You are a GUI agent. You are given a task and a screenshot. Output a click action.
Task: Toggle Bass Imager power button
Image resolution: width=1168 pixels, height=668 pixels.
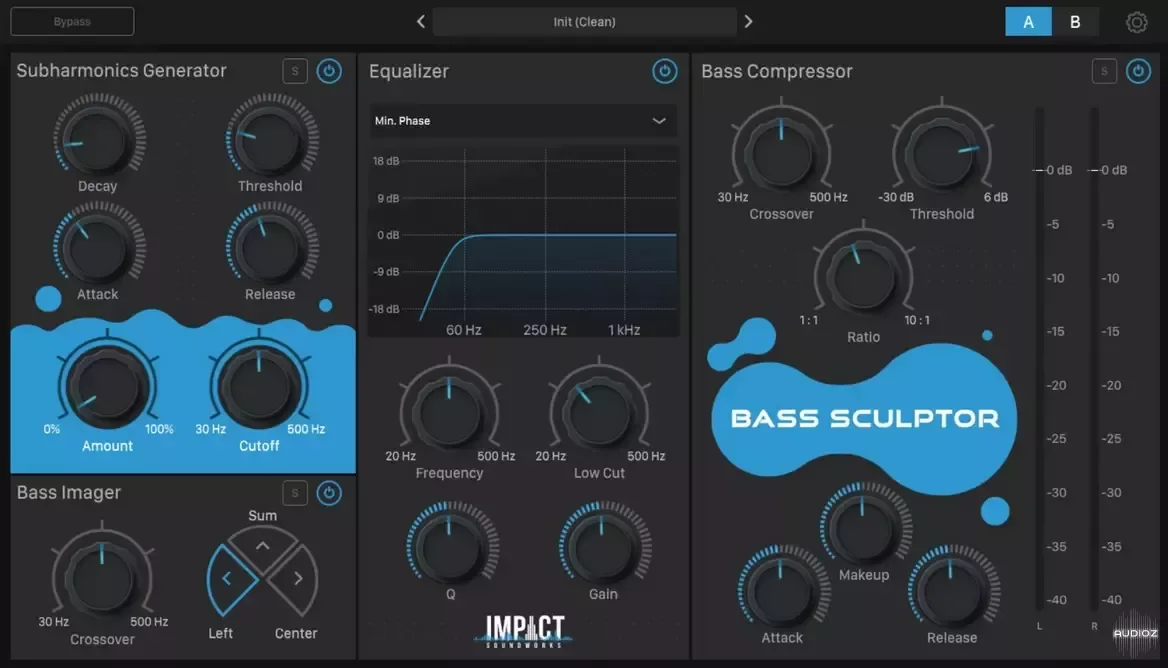(x=329, y=493)
